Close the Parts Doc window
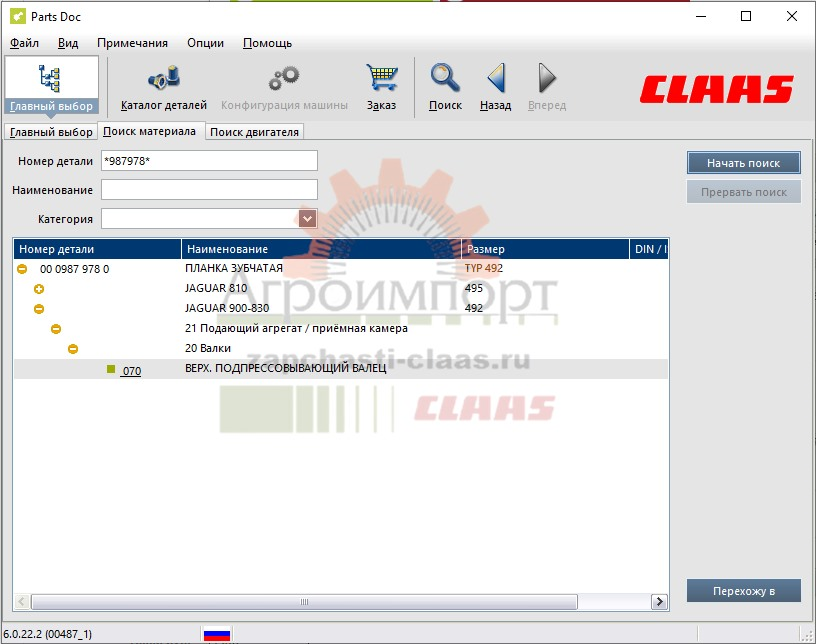This screenshot has width=816, height=644. [792, 17]
